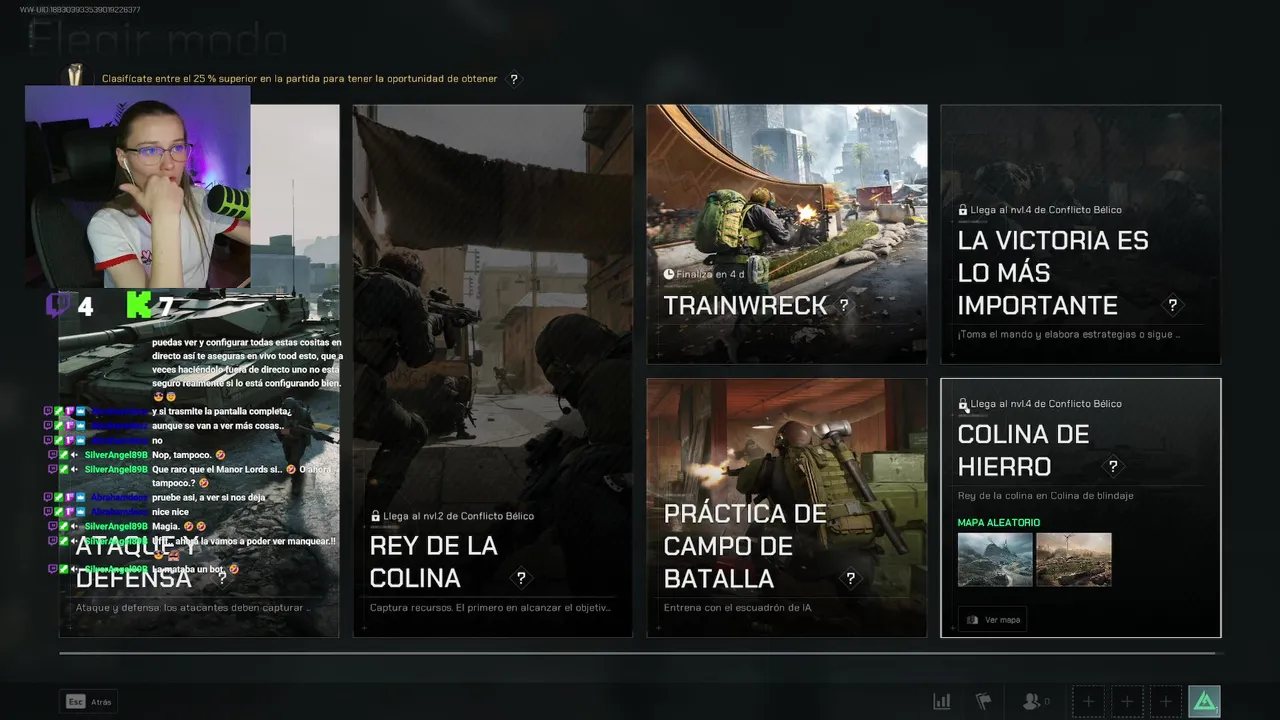Click the lock icon on Rey de la Colina

375,516
